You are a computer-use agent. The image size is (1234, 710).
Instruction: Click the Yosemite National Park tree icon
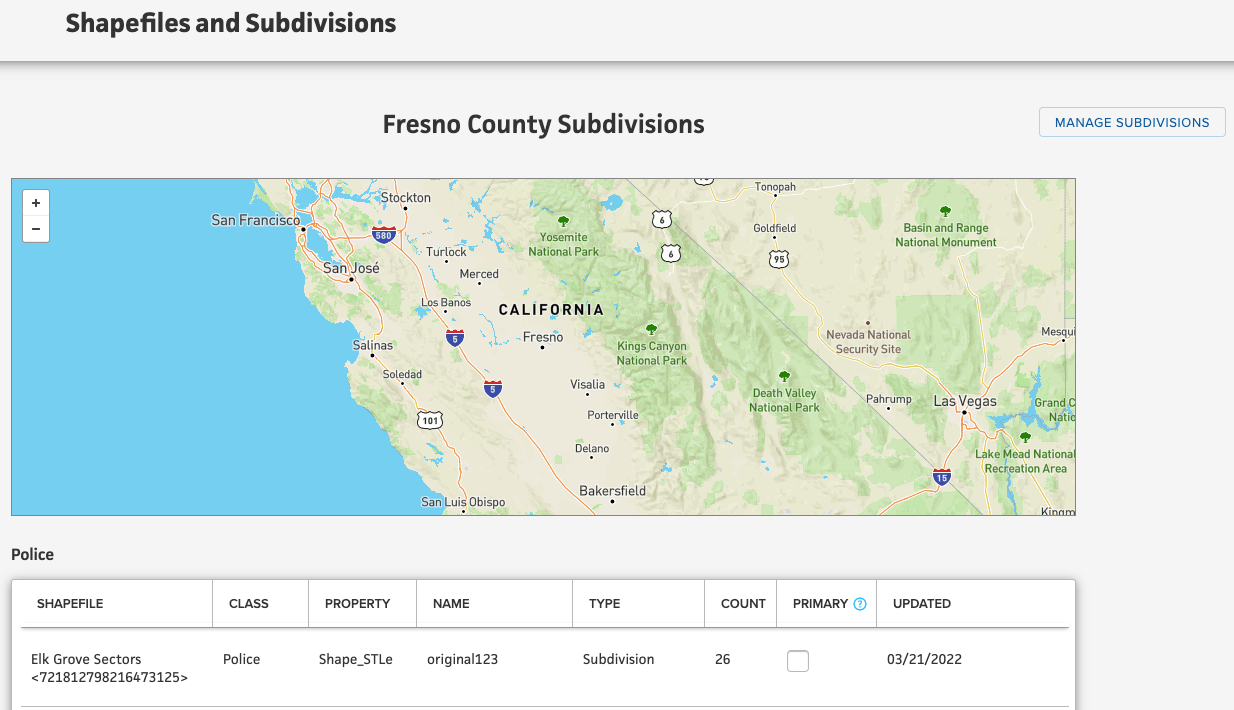[563, 221]
